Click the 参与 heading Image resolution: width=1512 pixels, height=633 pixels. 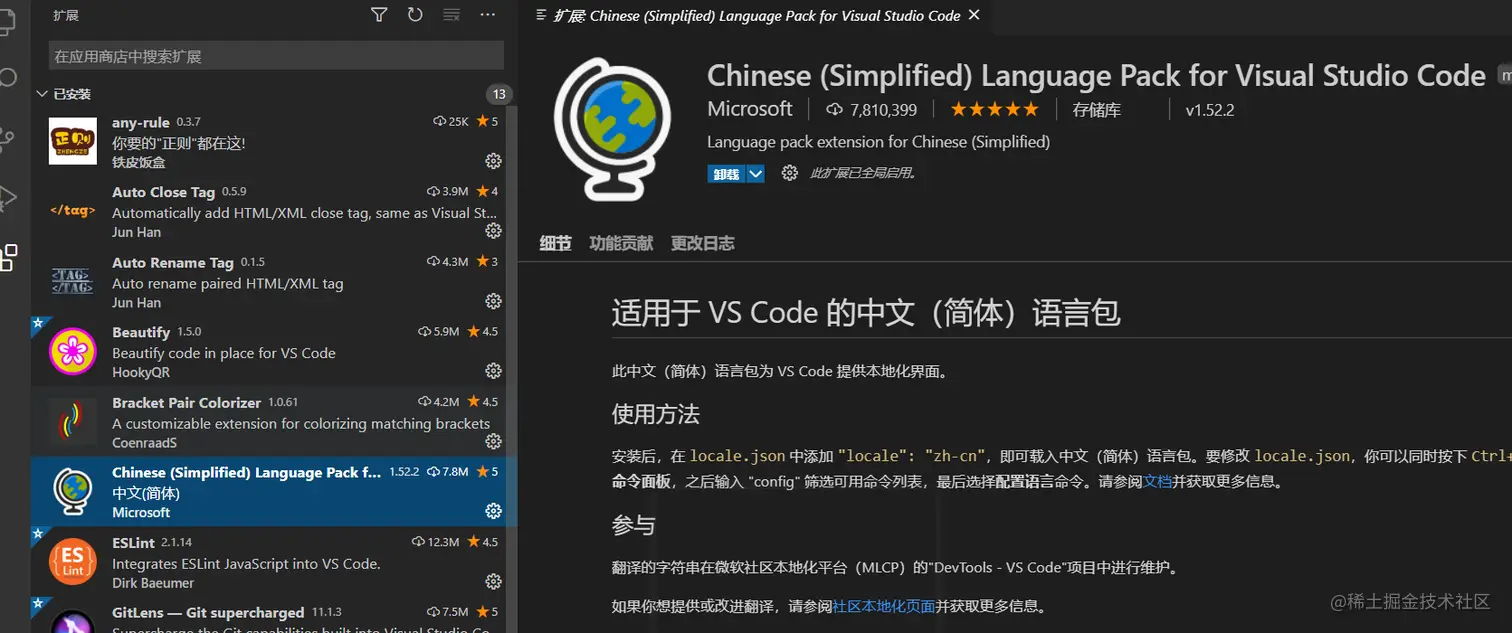click(x=634, y=525)
